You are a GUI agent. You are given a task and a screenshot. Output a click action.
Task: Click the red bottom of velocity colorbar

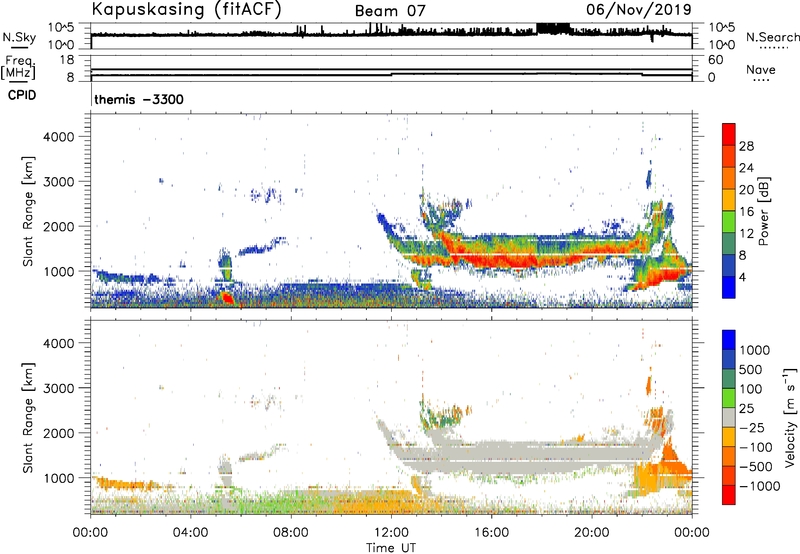click(x=729, y=495)
